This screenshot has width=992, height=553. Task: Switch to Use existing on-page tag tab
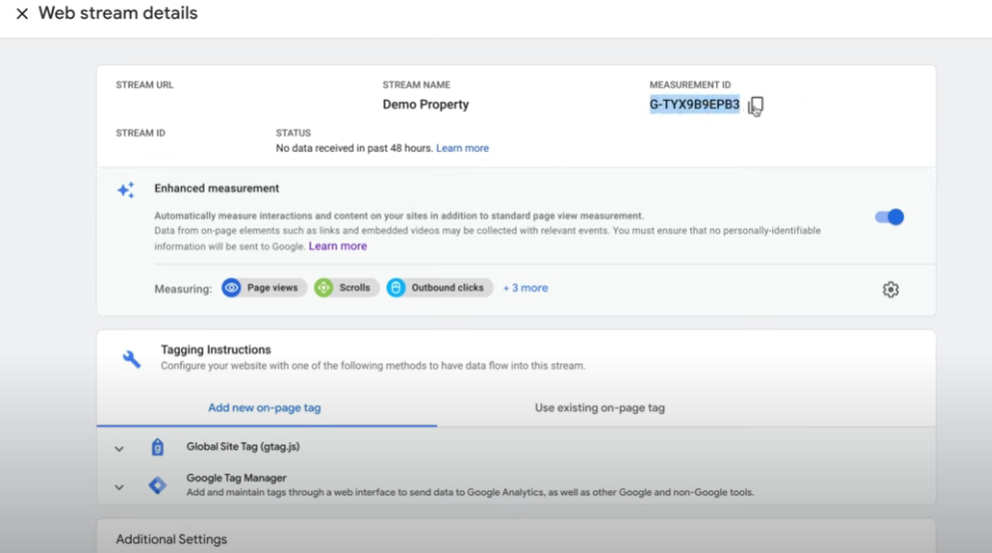[x=600, y=408]
